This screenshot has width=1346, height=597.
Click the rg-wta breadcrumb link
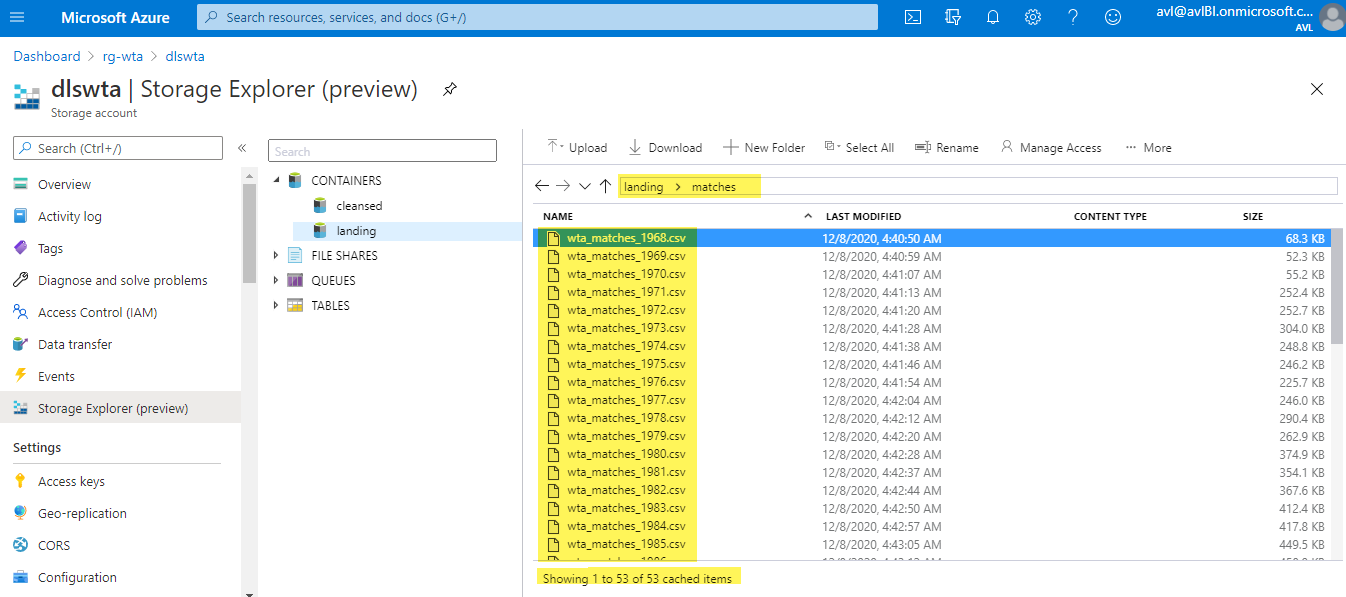tap(124, 57)
